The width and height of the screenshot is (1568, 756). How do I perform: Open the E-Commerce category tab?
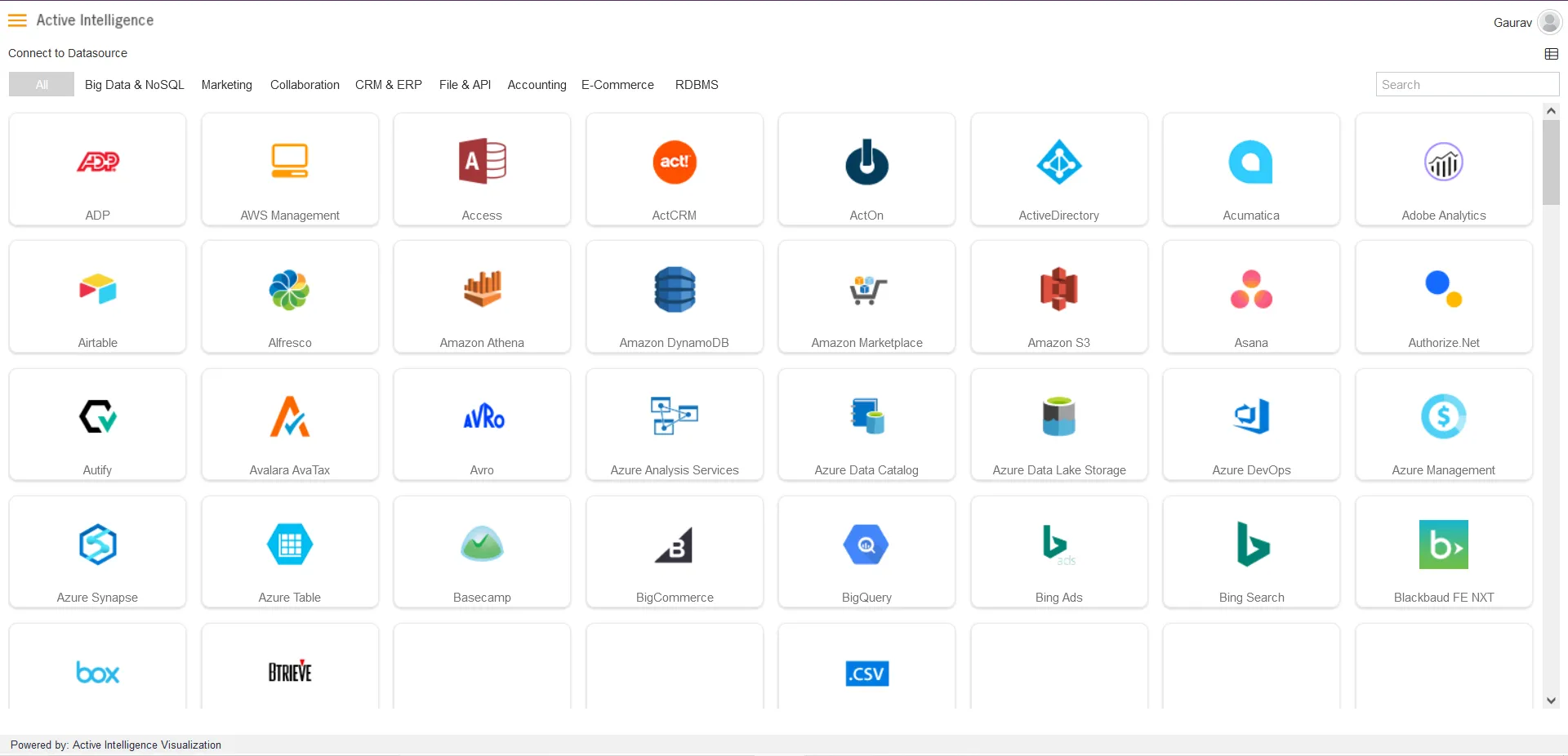coord(617,85)
